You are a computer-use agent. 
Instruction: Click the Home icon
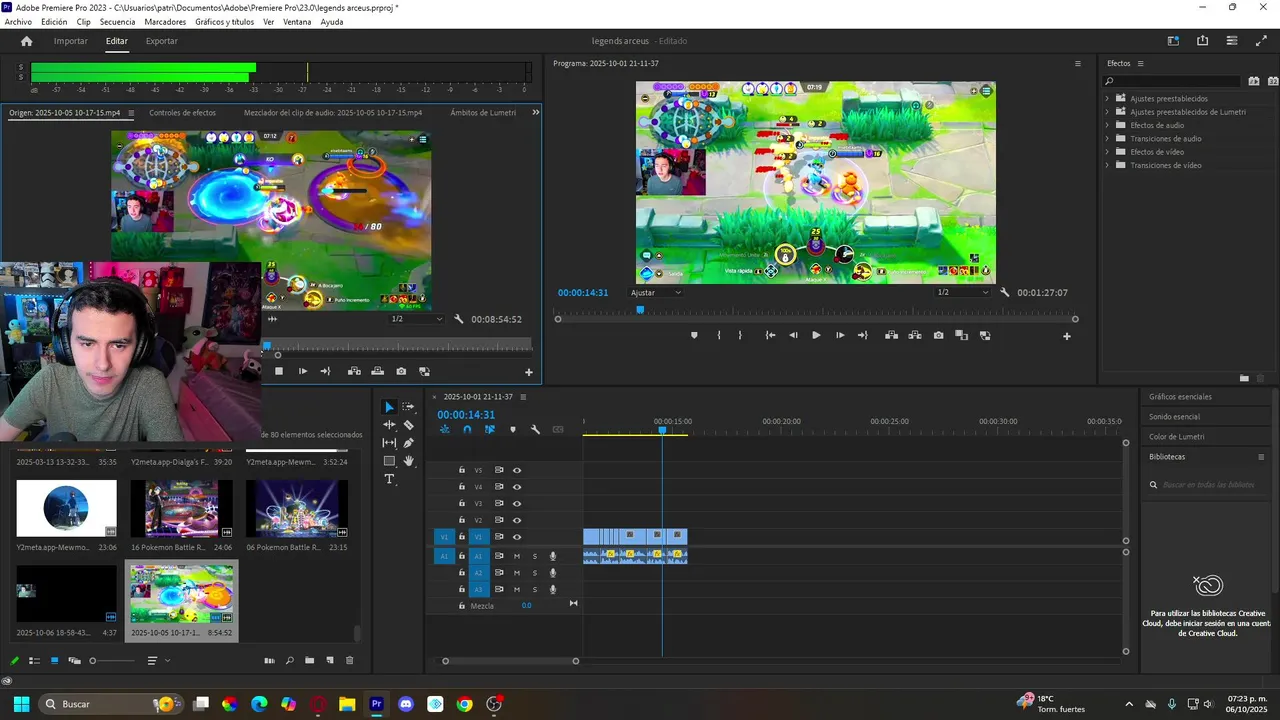pyautogui.click(x=27, y=41)
